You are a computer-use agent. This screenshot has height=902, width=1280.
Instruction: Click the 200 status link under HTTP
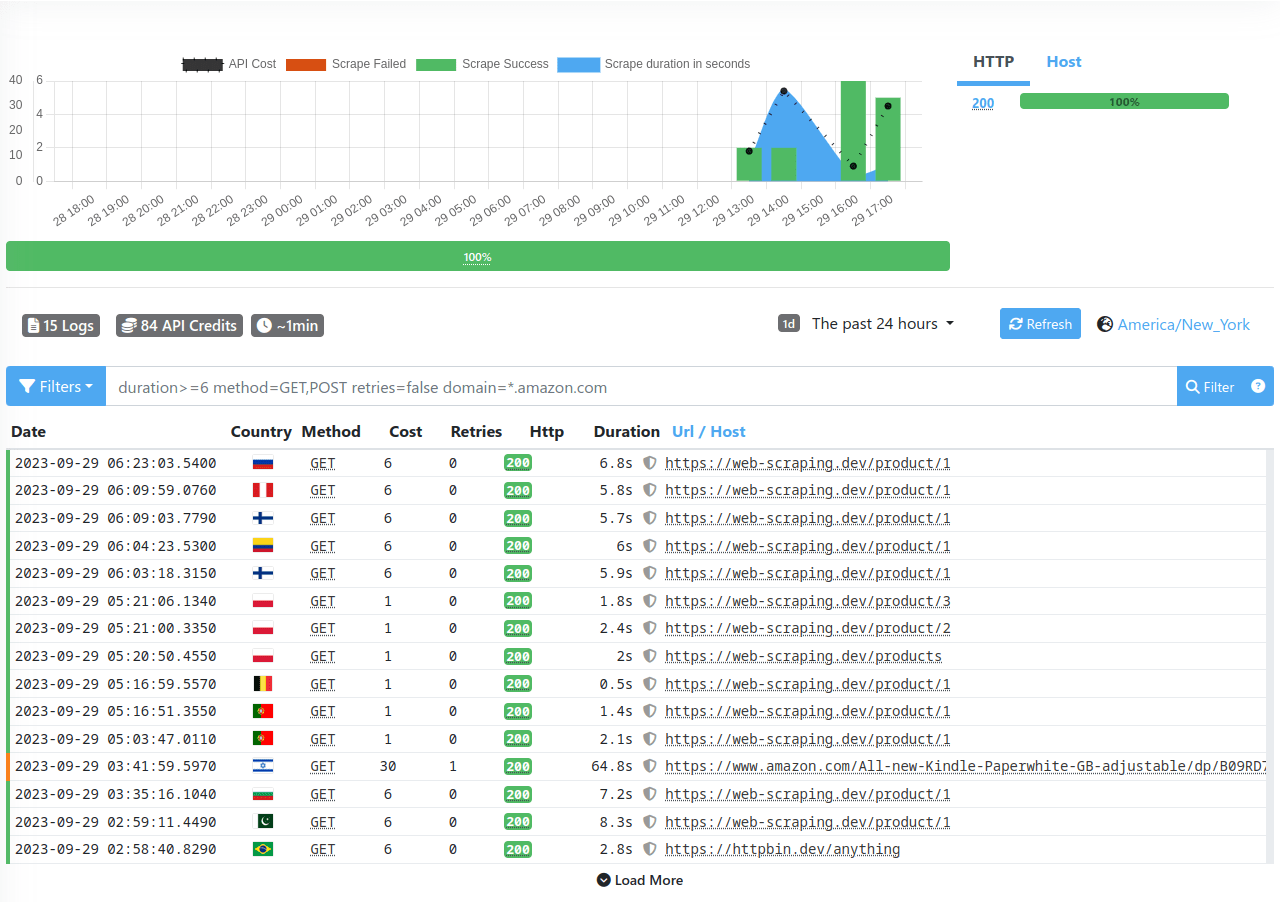(982, 102)
